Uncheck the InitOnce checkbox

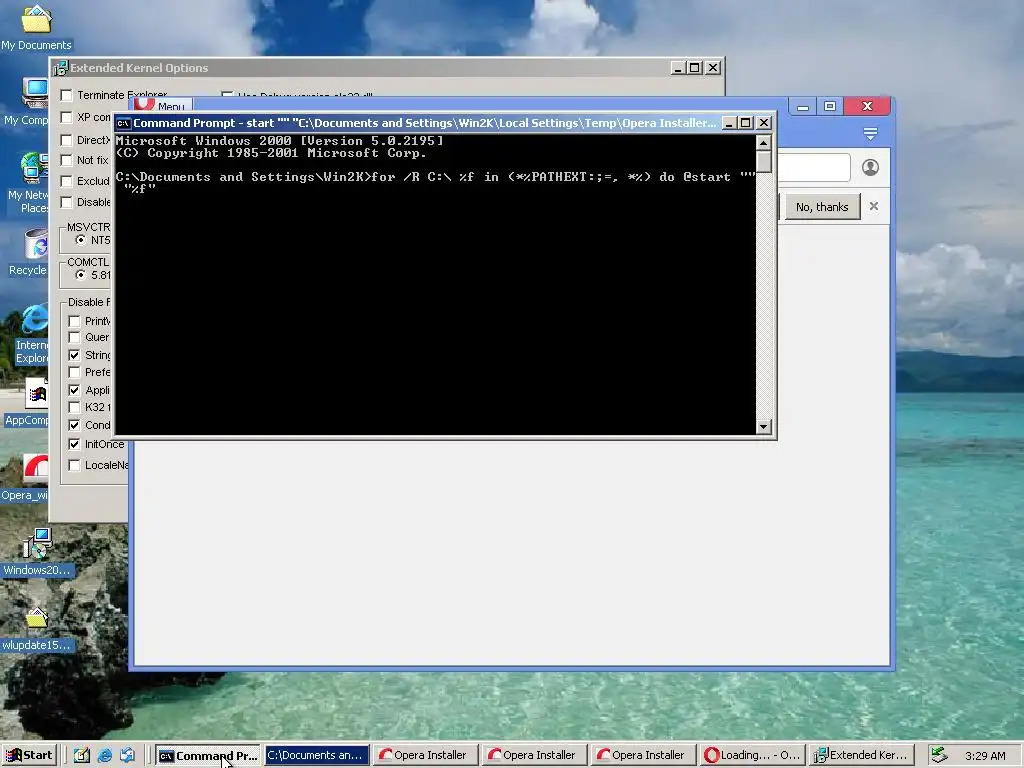pyautogui.click(x=74, y=444)
